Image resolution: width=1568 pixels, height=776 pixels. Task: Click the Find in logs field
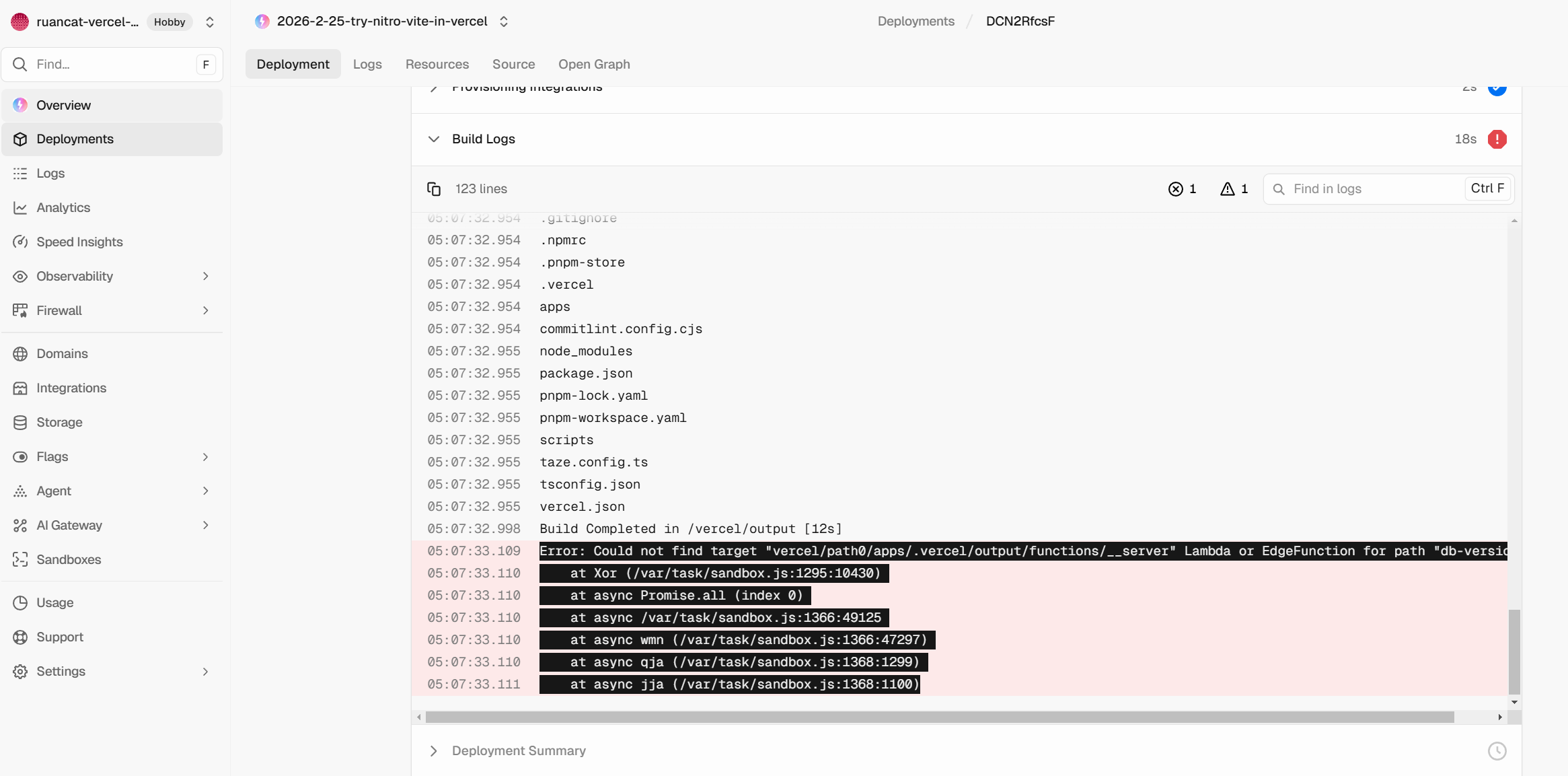(1372, 189)
